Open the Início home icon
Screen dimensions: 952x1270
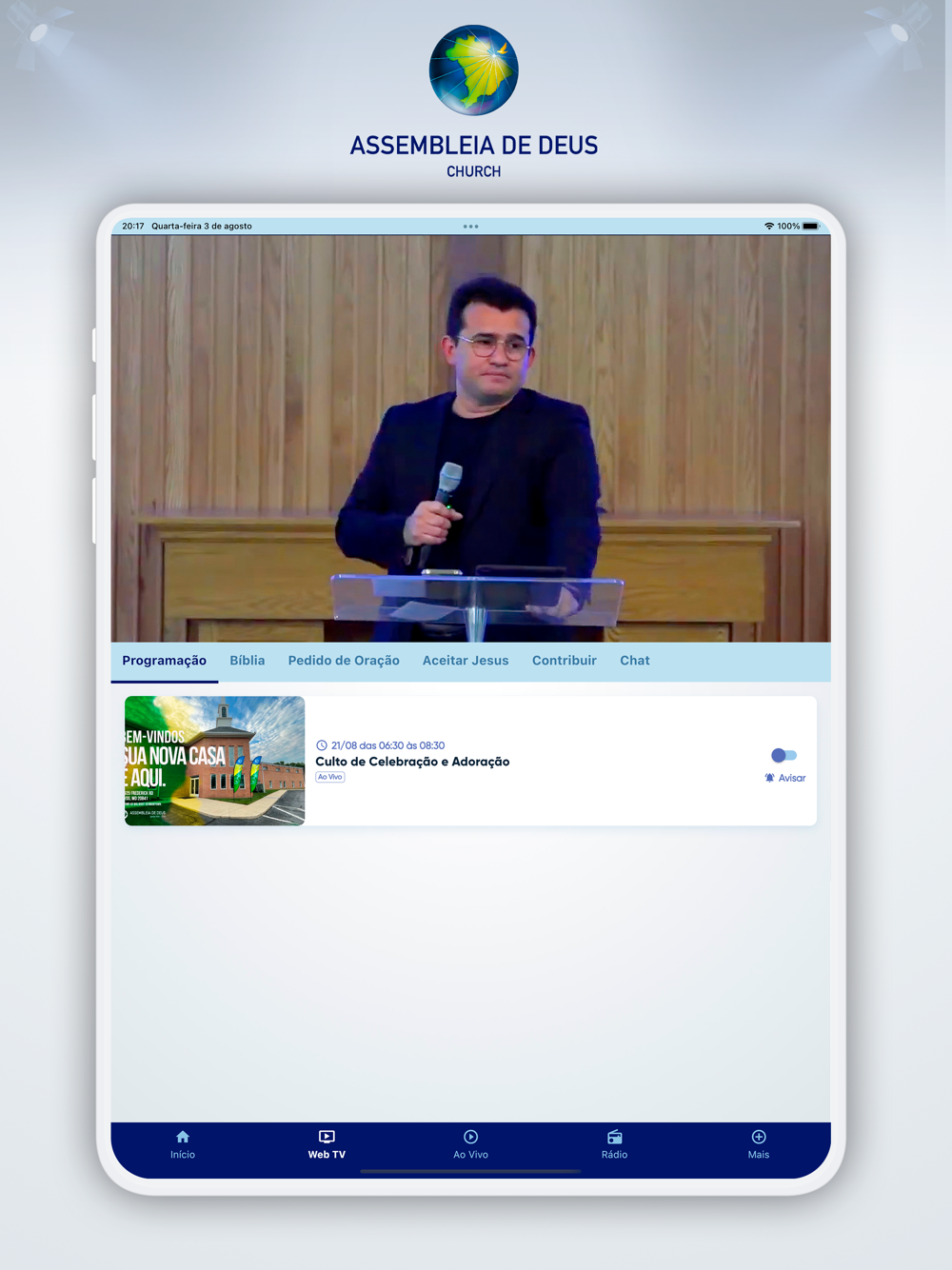tap(183, 1137)
